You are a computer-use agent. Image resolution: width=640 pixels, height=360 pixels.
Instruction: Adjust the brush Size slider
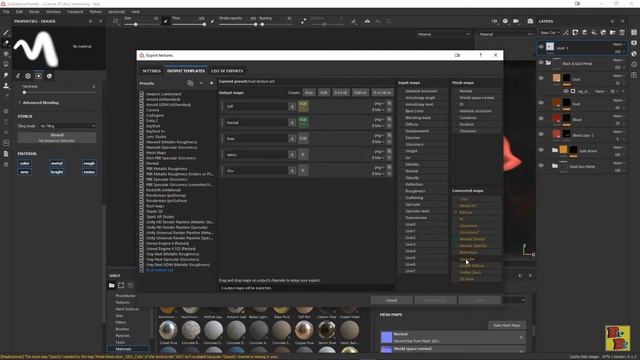click(x=141, y=24)
